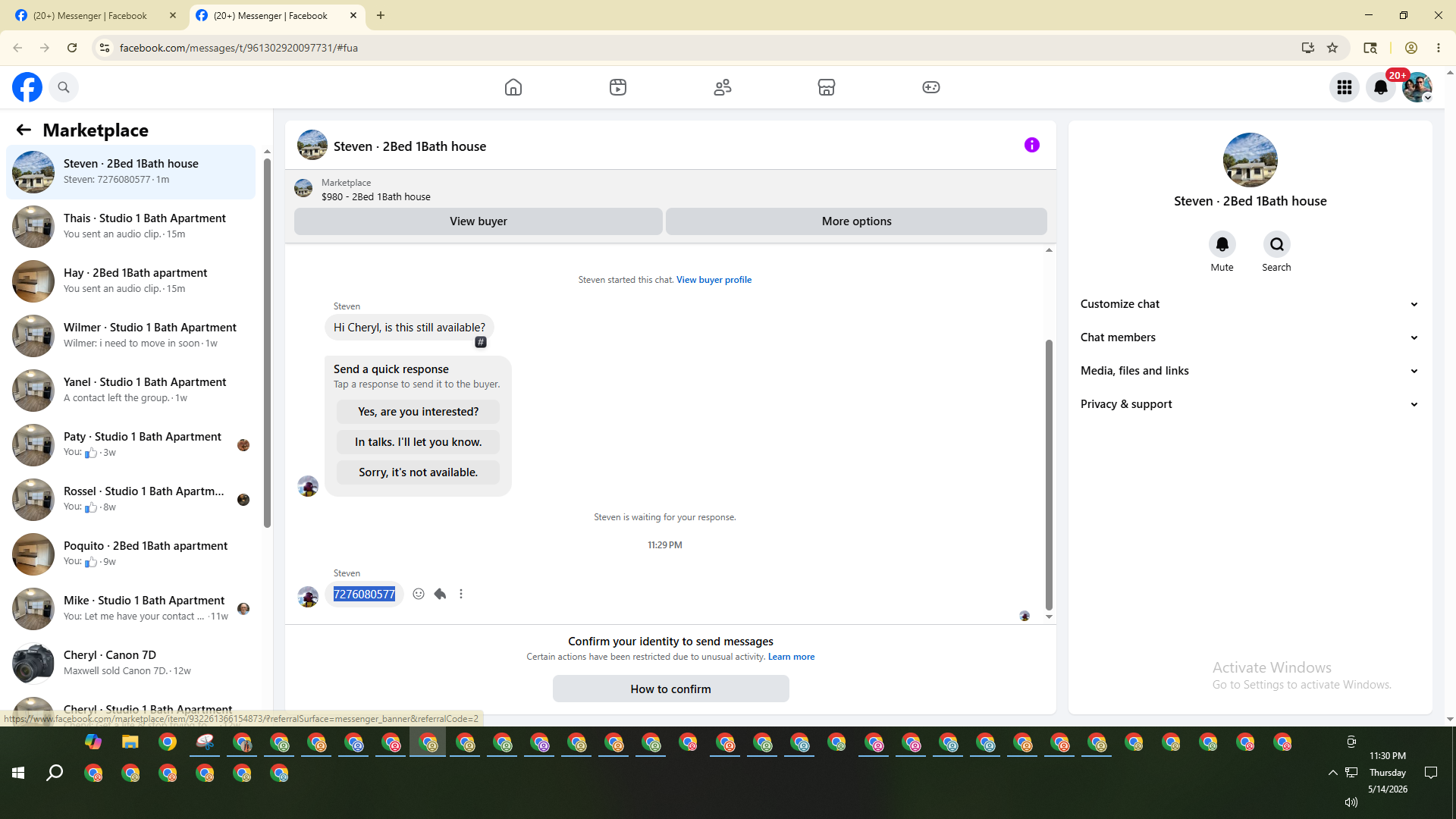Viewport: 1456px width, 819px height.
Task: Open the notifications bell
Action: (1381, 87)
